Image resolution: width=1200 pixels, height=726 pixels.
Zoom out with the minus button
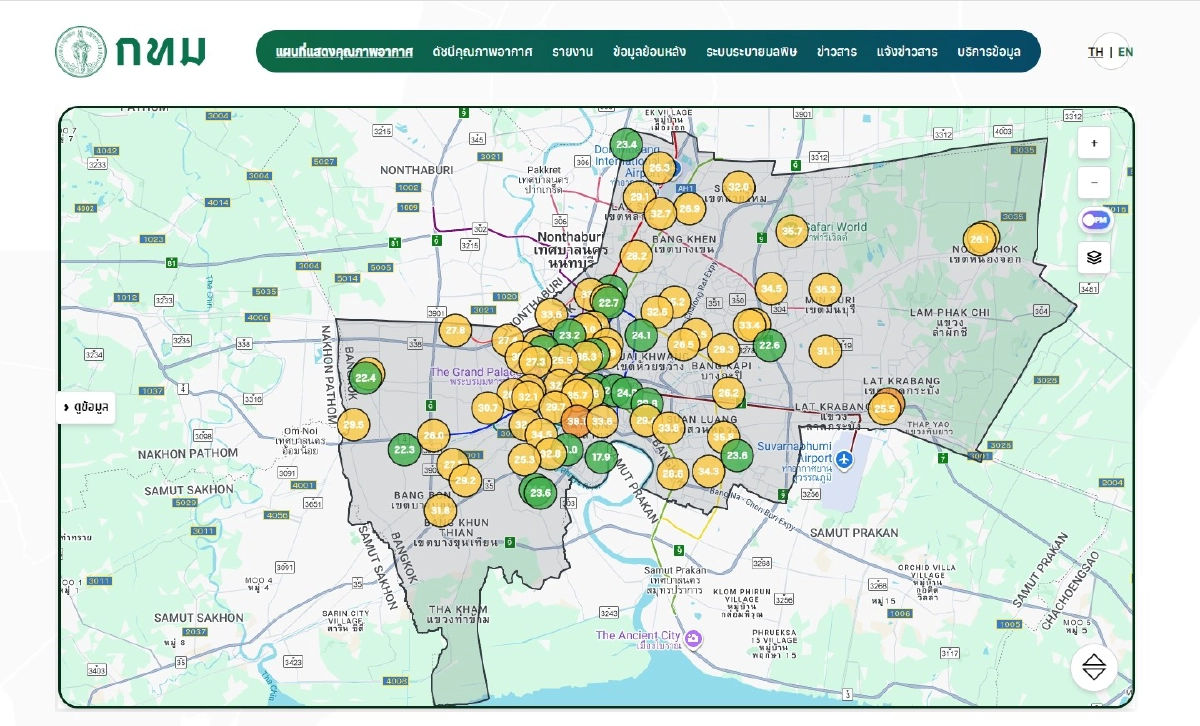tap(1094, 182)
